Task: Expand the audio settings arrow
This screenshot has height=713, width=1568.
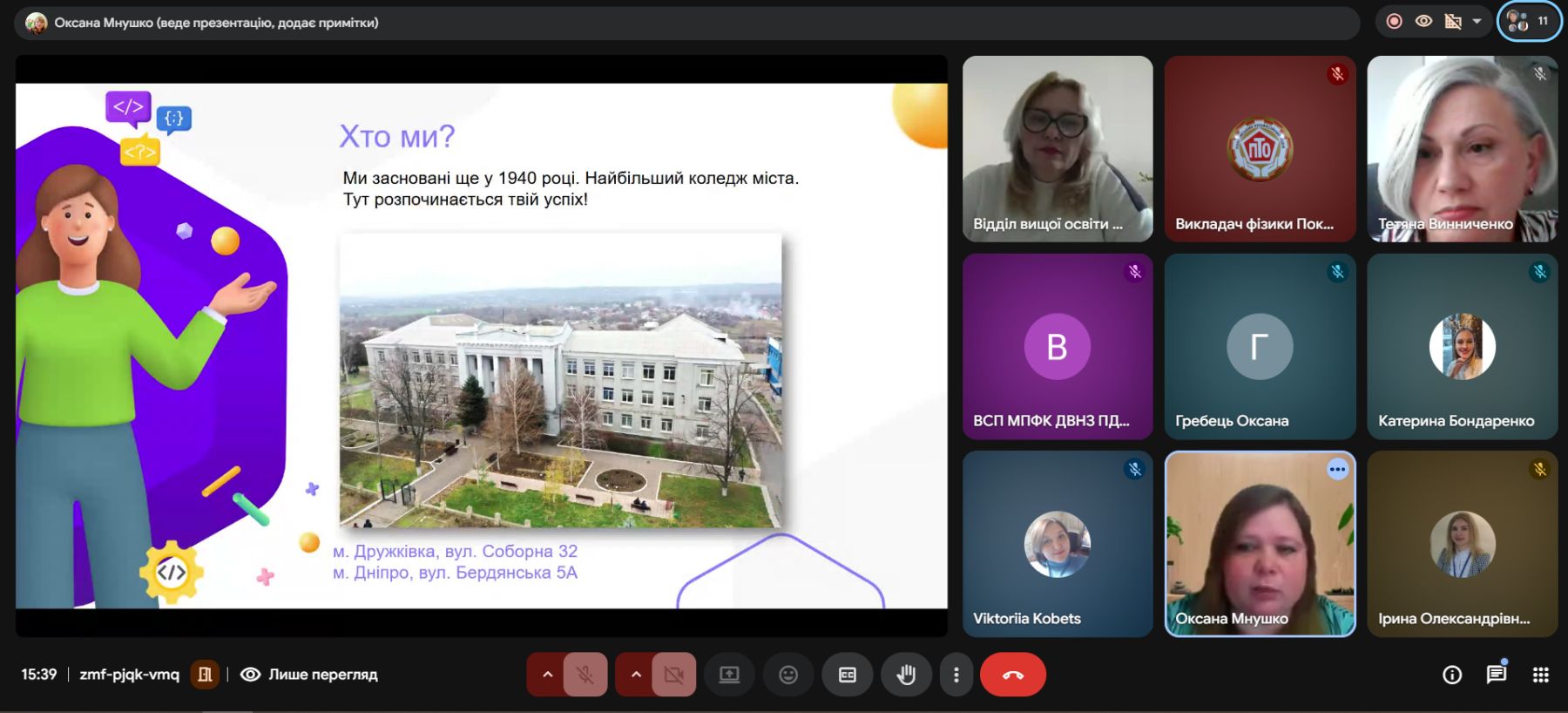Action: 547,675
